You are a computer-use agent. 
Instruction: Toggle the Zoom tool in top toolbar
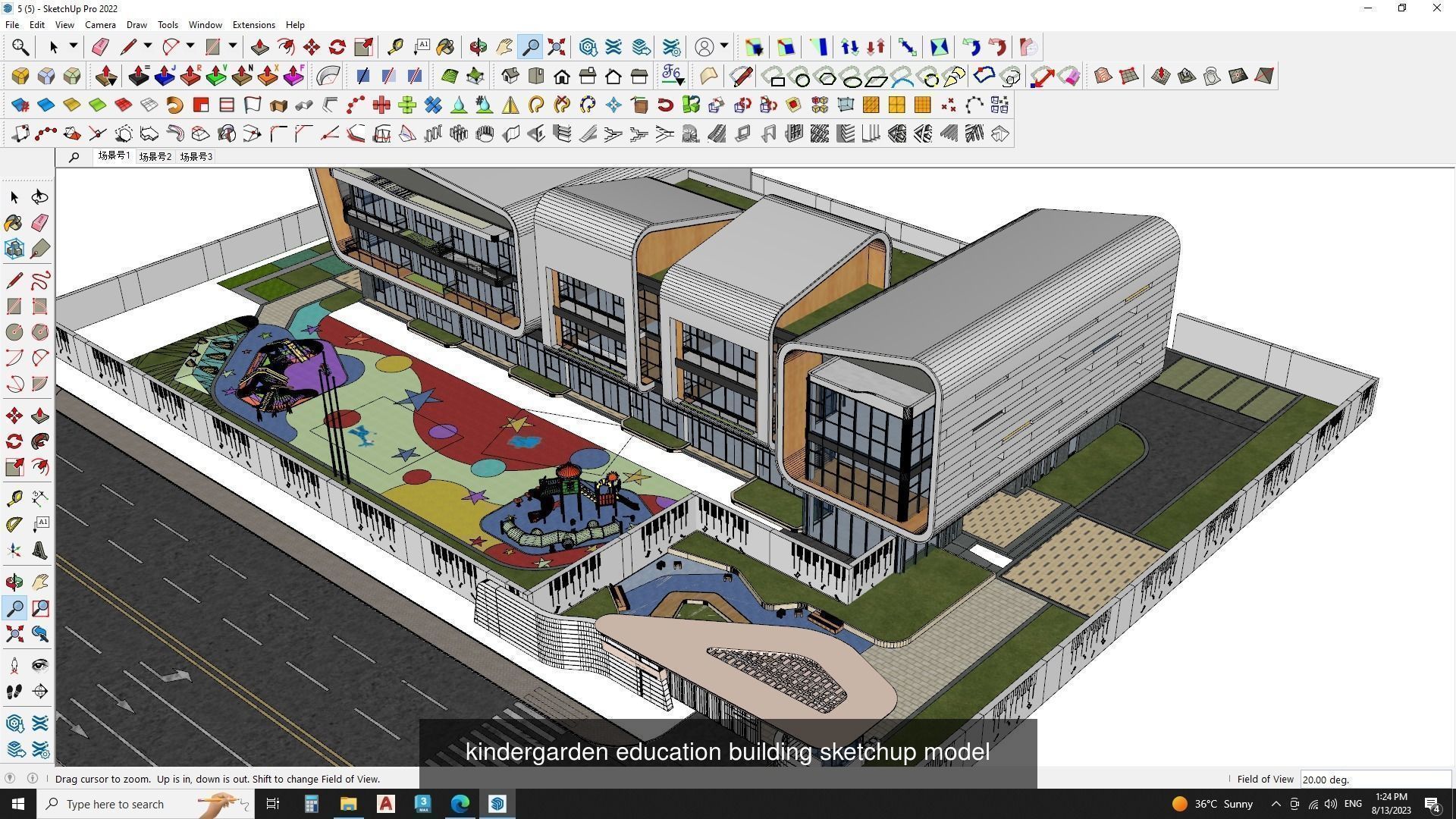click(531, 47)
